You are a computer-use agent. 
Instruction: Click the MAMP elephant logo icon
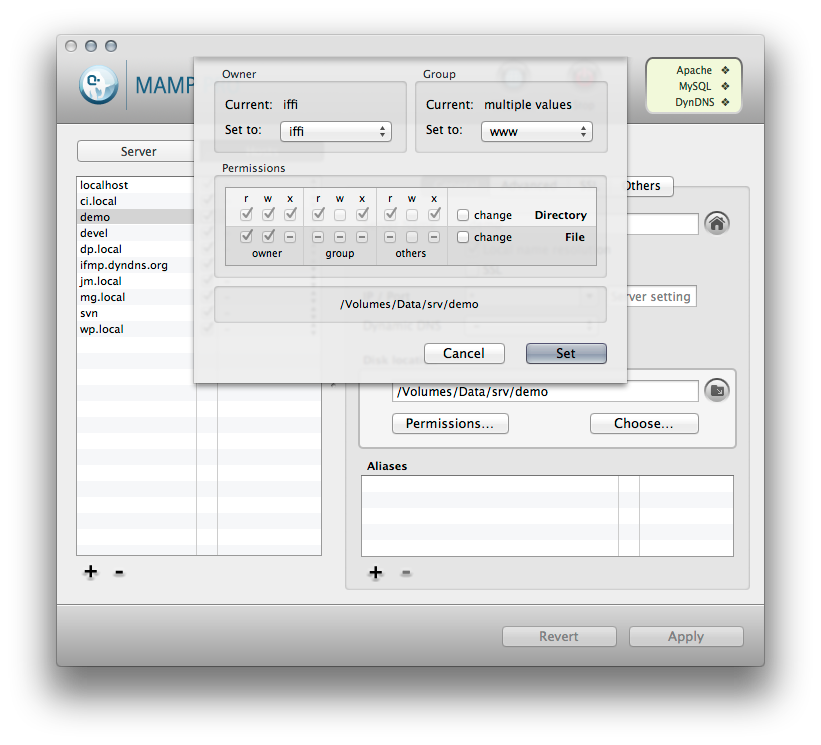point(98,85)
